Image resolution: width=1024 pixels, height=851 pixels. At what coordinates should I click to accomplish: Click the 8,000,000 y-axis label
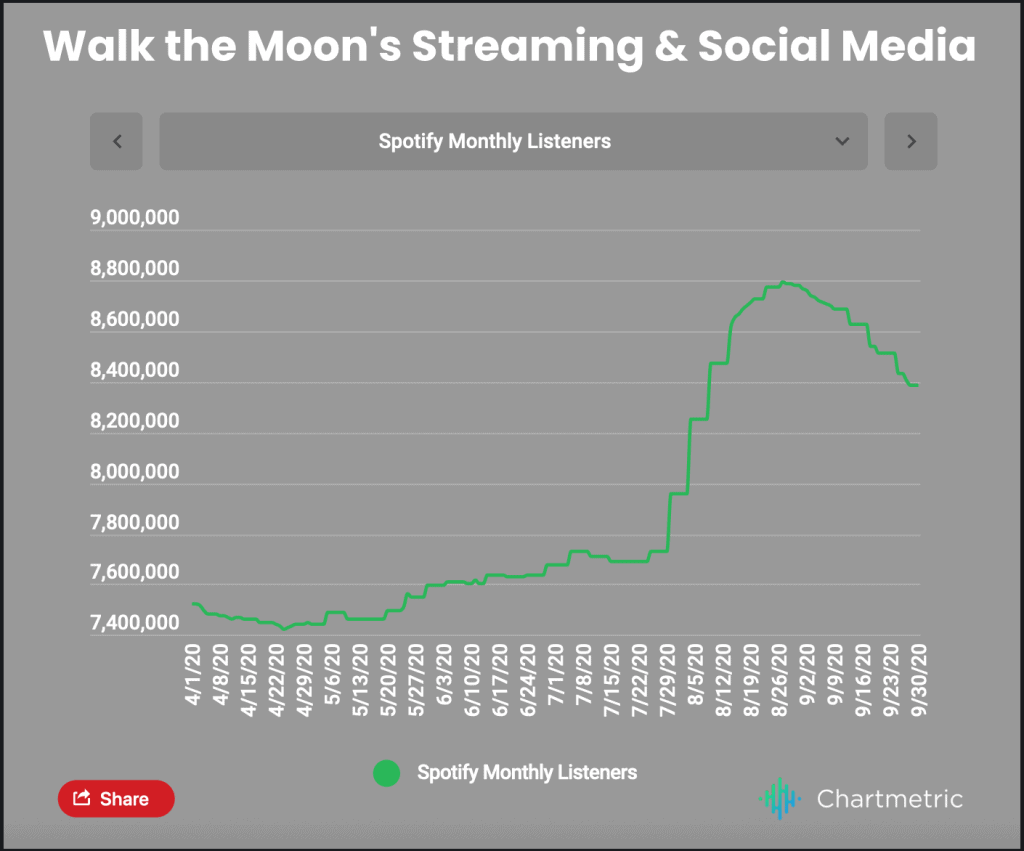pyautogui.click(x=135, y=471)
